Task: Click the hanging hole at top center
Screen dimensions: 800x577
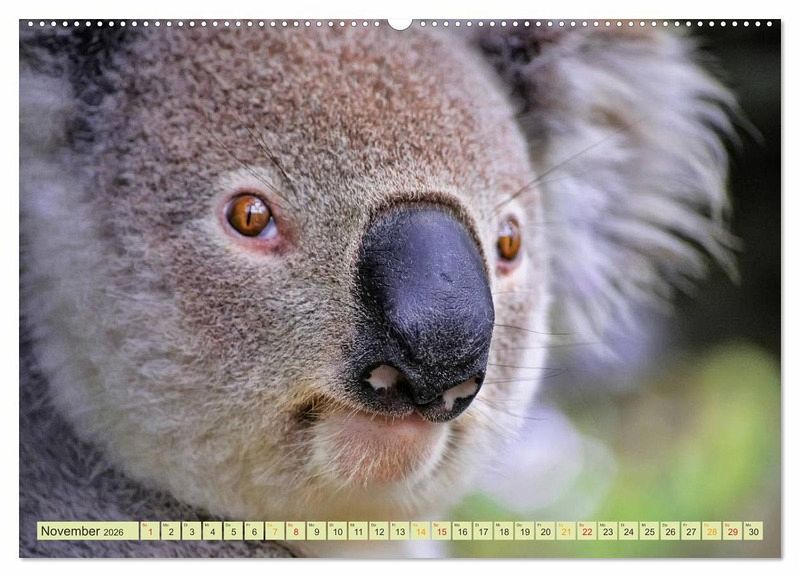Action: [400, 23]
